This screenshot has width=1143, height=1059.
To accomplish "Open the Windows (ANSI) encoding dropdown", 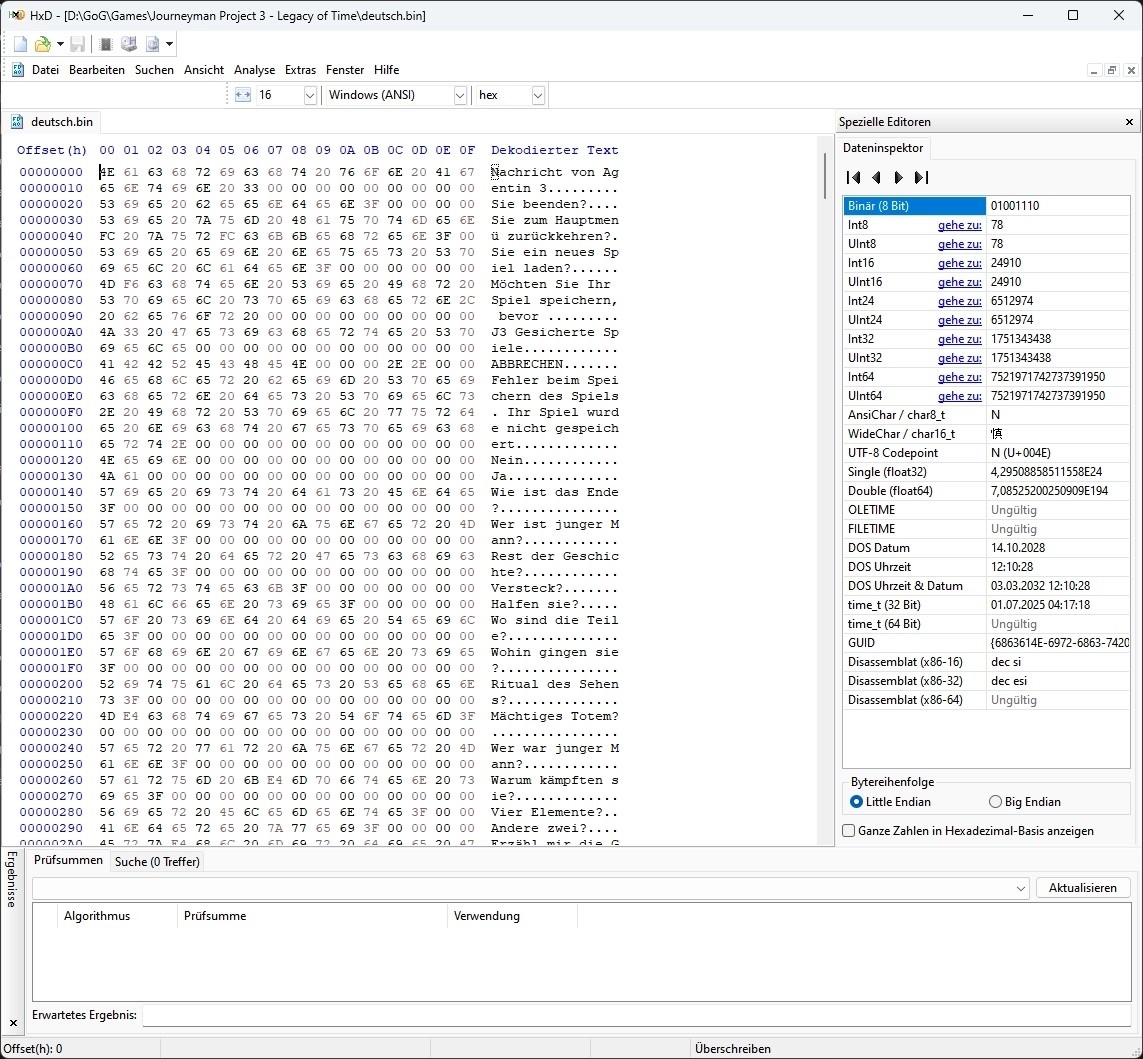I will [460, 95].
